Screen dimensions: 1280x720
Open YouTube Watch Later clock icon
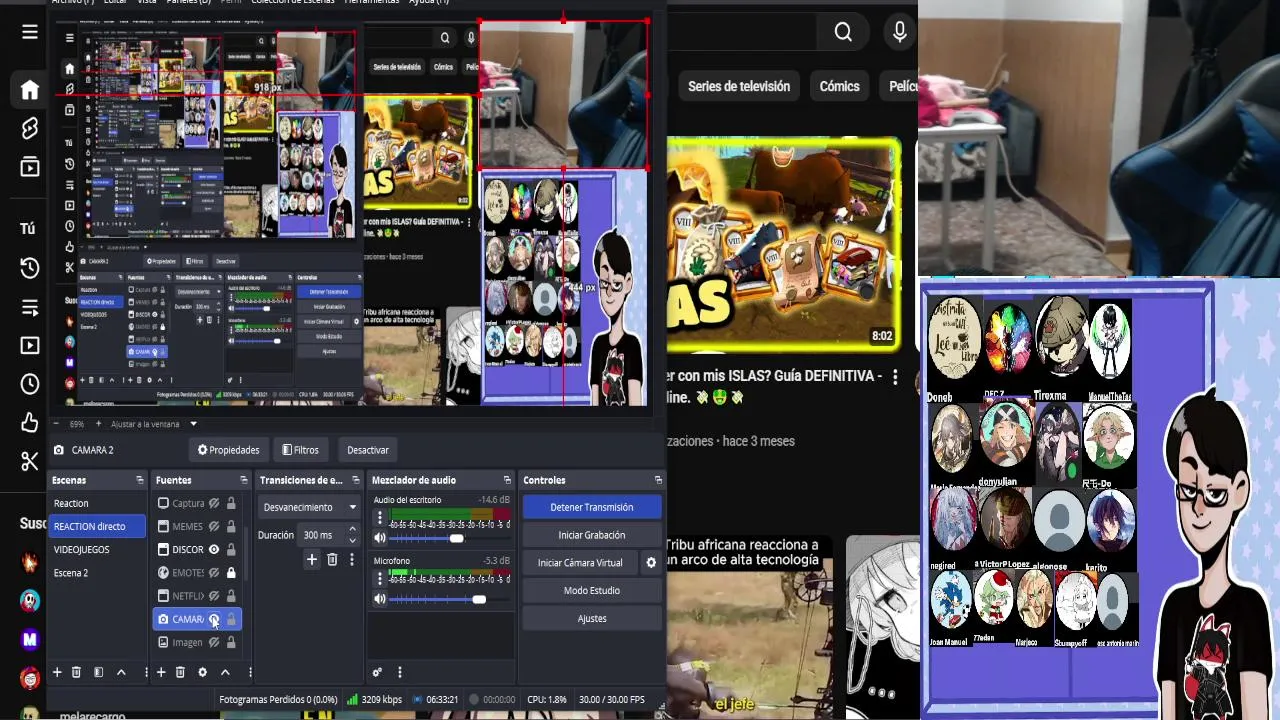pyautogui.click(x=29, y=384)
